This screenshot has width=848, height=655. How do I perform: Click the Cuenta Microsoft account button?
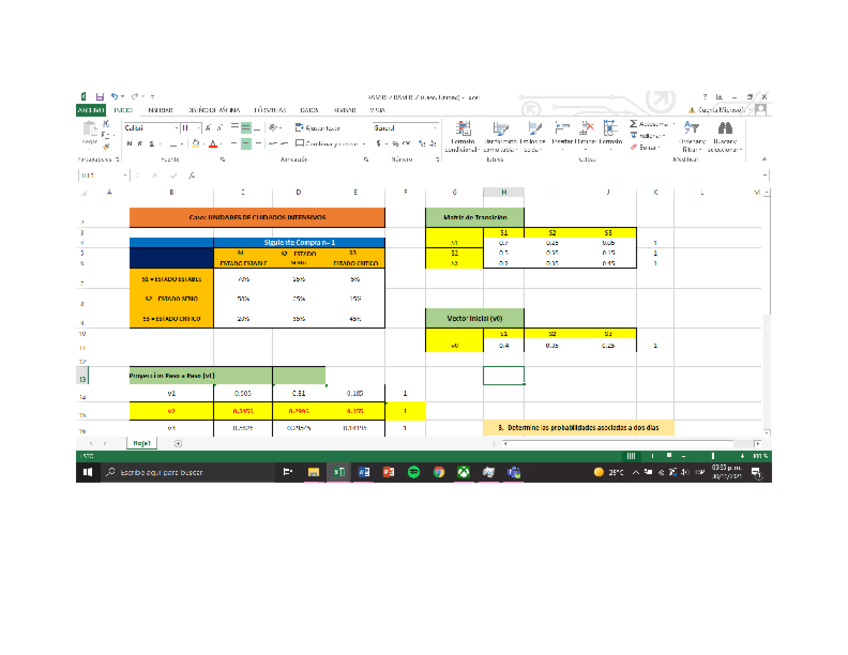tap(721, 110)
